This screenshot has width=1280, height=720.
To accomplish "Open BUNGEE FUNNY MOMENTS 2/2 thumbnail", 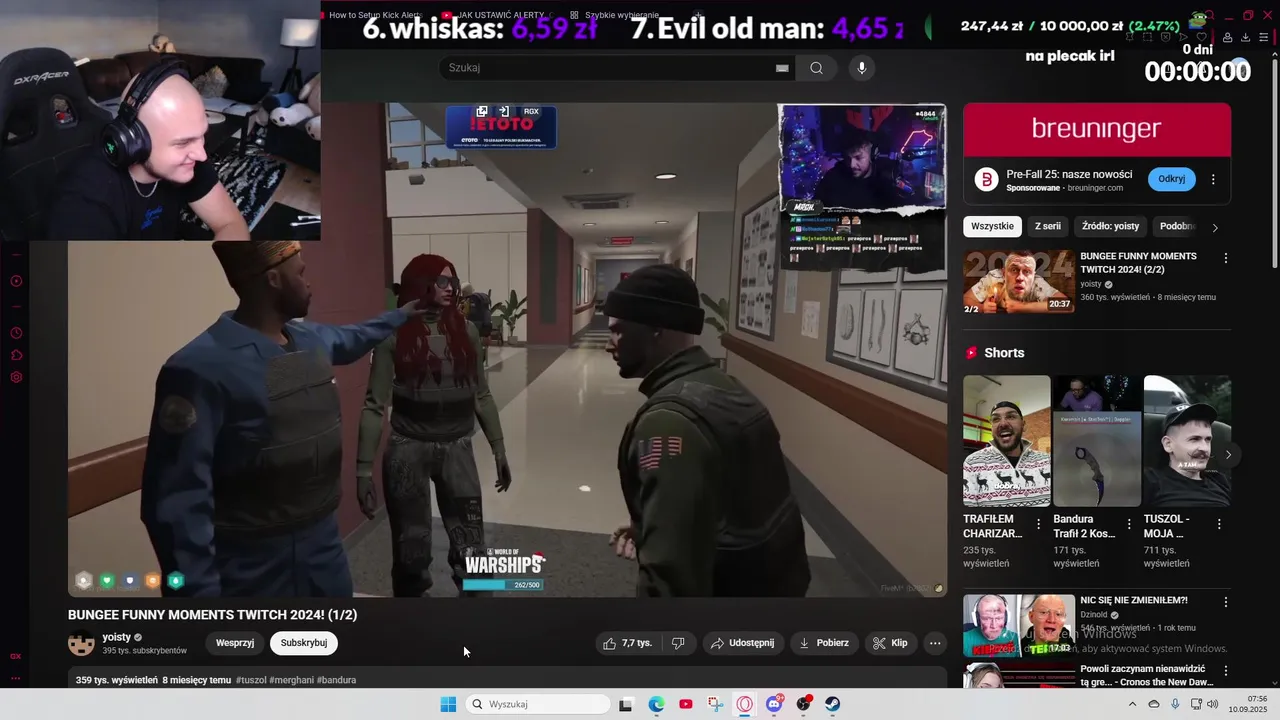I will pyautogui.click(x=1019, y=281).
